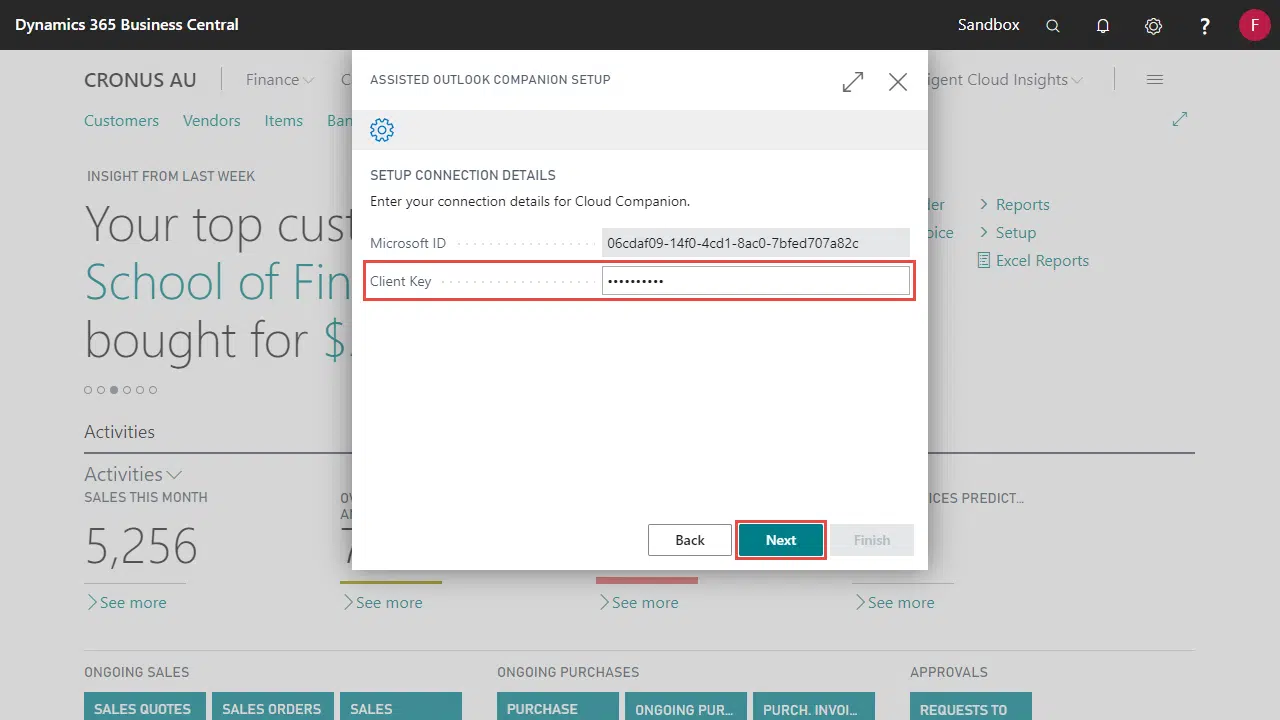Click the Sandbox environment label
Screen dimensions: 1280x720
pyautogui.click(x=989, y=25)
